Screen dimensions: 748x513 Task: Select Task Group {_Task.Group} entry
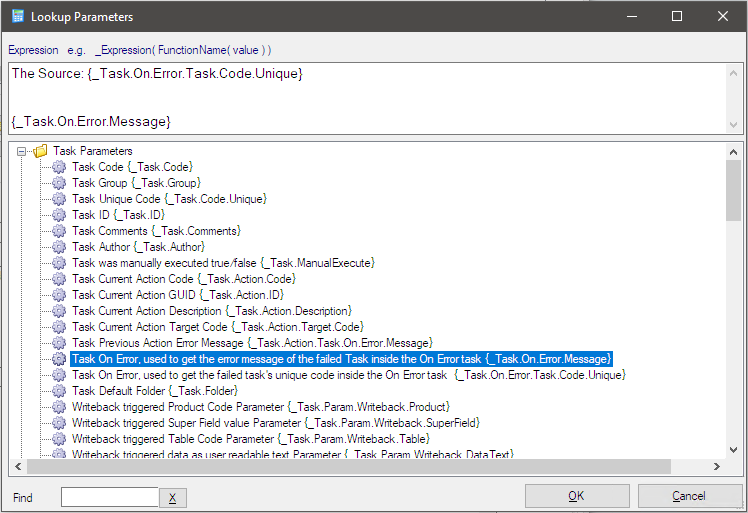tap(136, 183)
